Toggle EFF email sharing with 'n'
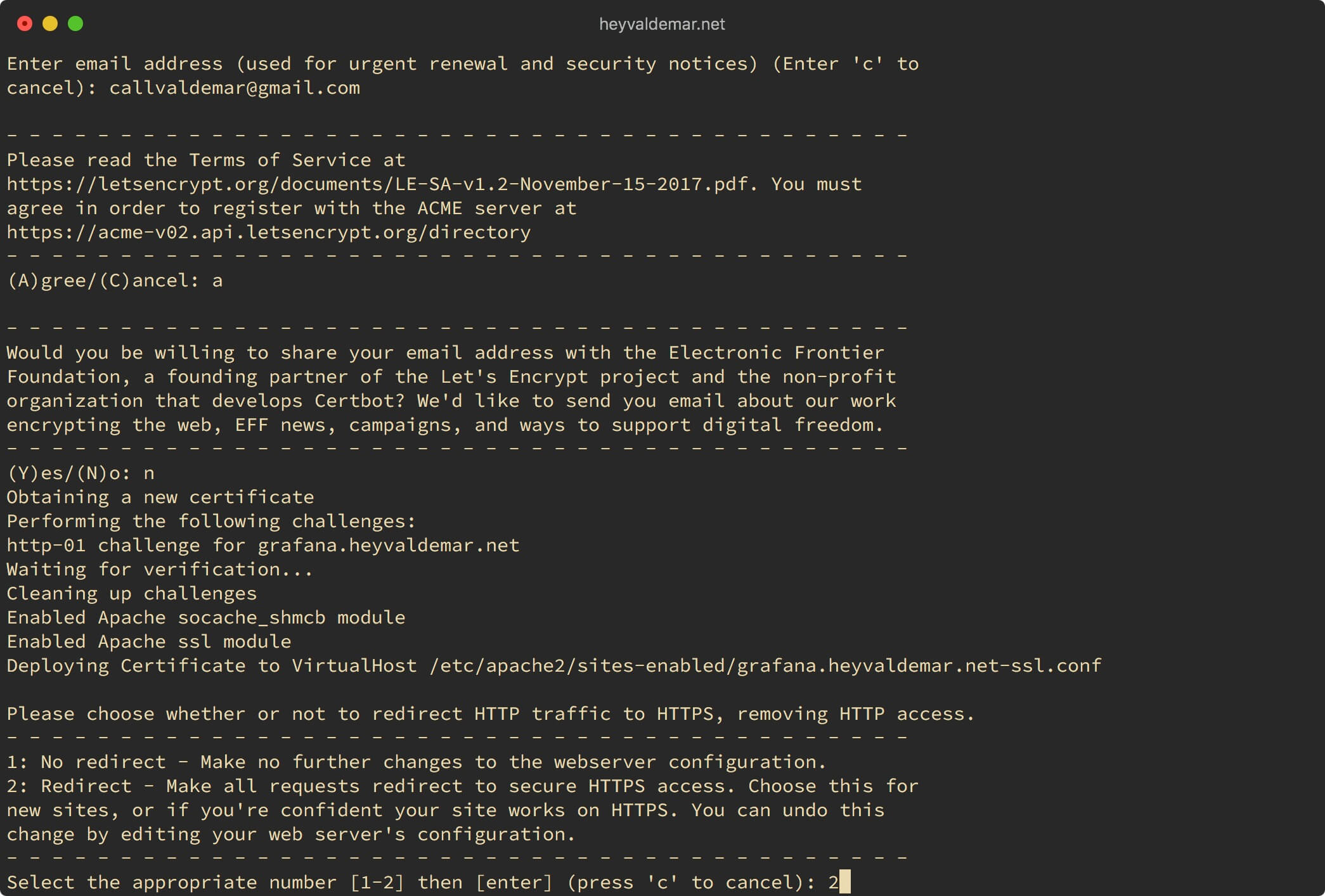Image resolution: width=1325 pixels, height=896 pixels. [x=150, y=472]
